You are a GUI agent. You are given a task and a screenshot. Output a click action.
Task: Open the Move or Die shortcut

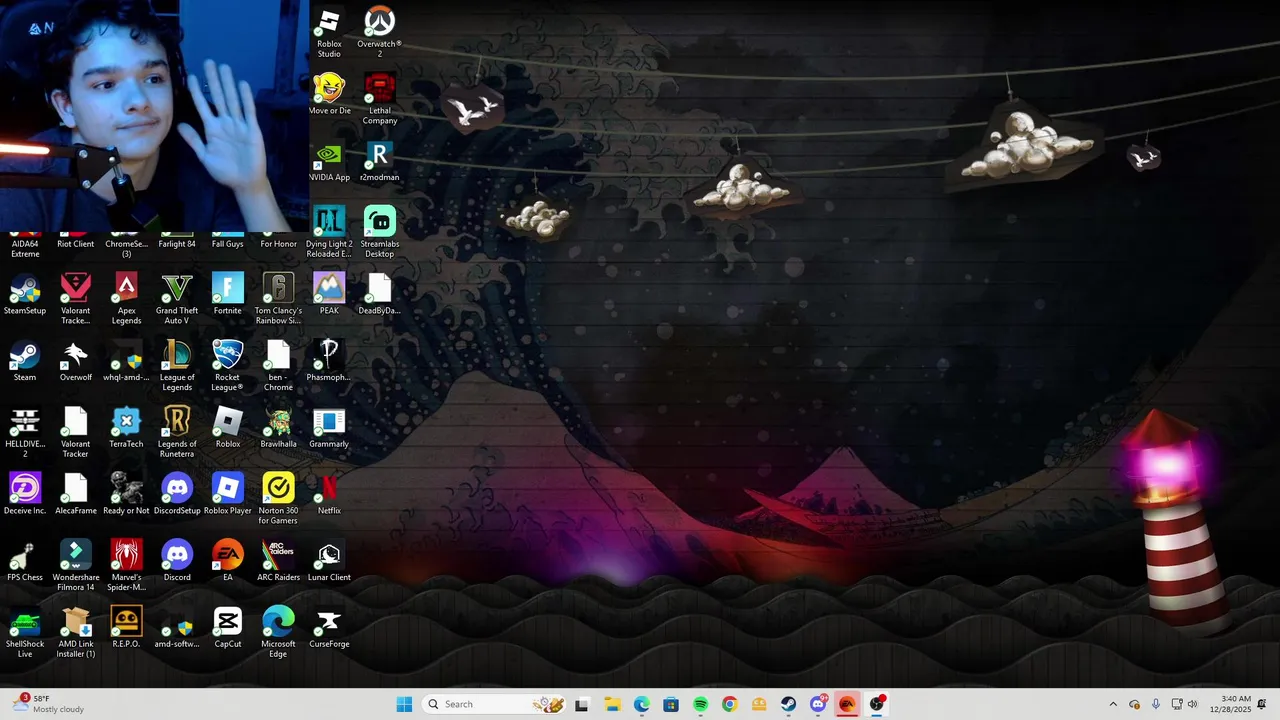coord(329,94)
